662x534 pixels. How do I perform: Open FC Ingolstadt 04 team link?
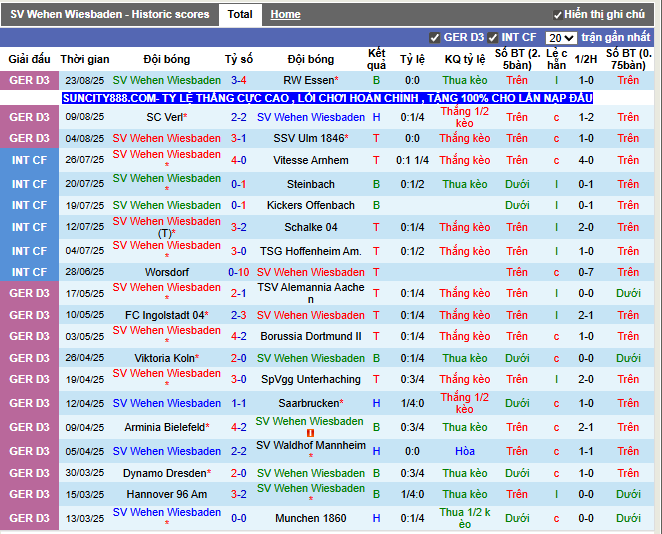(167, 315)
